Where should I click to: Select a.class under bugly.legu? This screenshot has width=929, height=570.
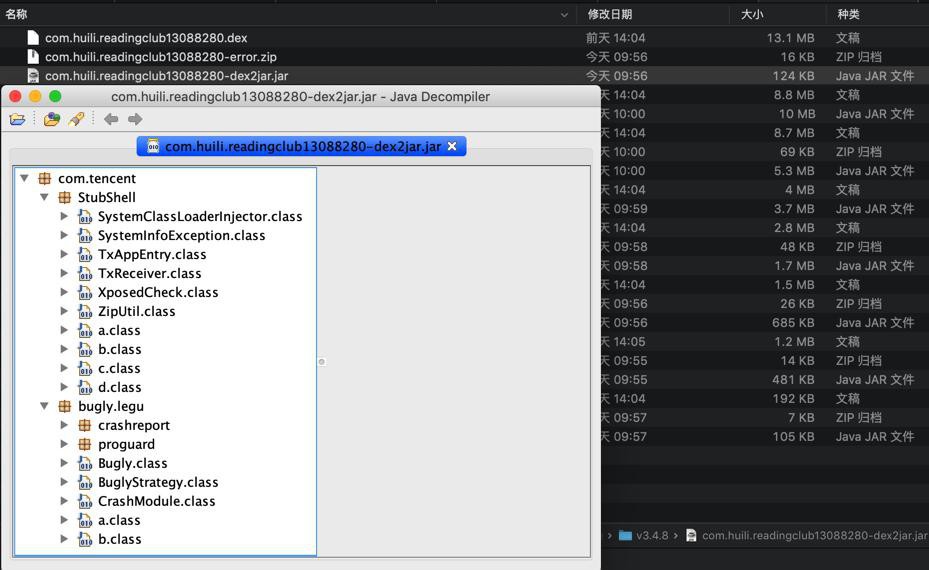tap(119, 520)
